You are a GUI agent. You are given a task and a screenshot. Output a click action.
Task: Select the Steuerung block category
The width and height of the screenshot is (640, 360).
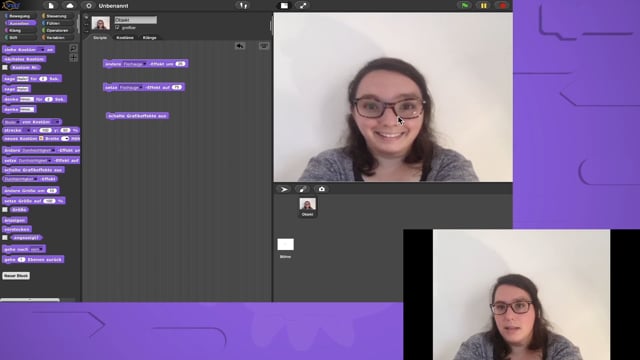click(57, 16)
